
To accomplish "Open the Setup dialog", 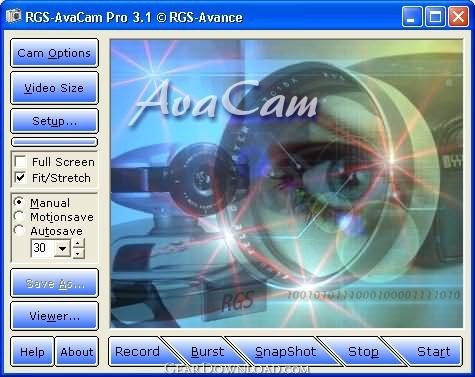I will (54, 121).
